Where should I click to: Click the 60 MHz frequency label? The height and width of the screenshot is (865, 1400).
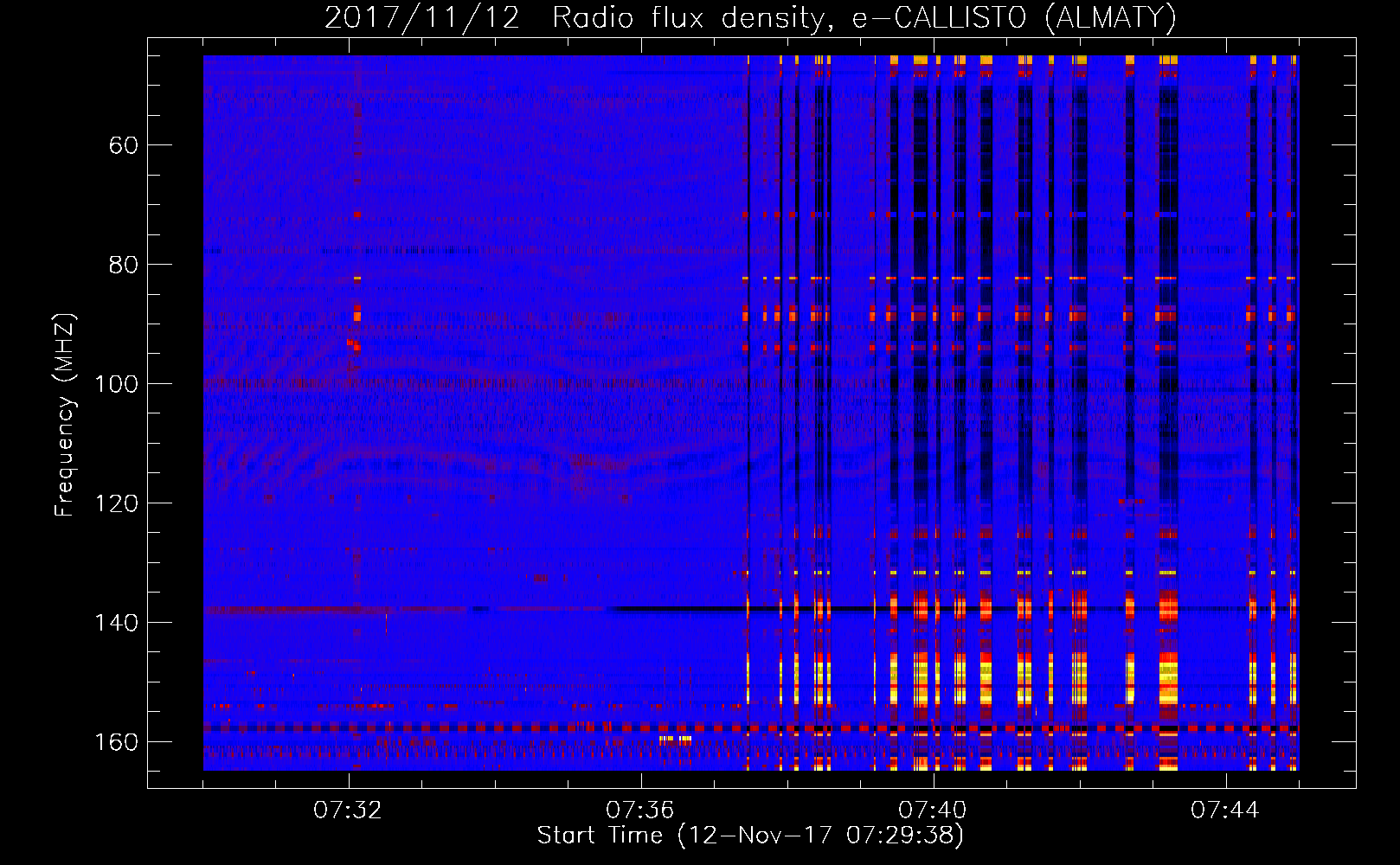click(x=124, y=145)
